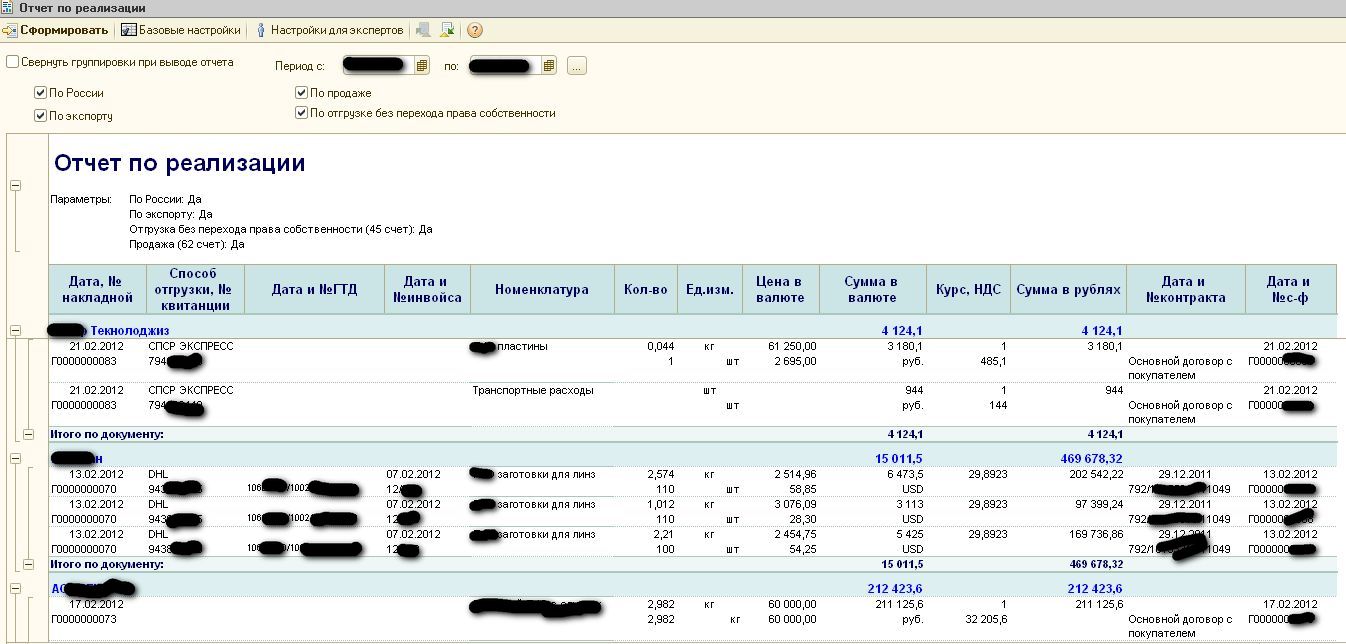Uncheck the 'По России' checkbox

click(x=41, y=93)
